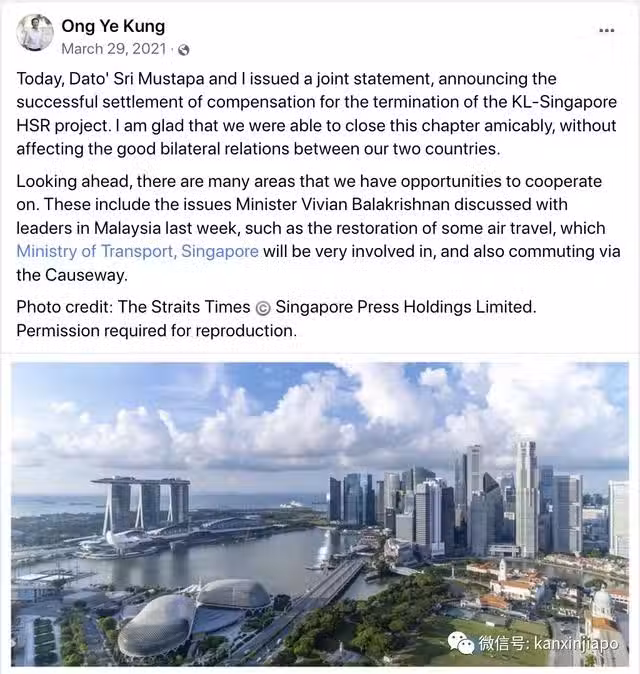
Task: Open Ong Ye Kung's profile picture
Action: [x=34, y=33]
